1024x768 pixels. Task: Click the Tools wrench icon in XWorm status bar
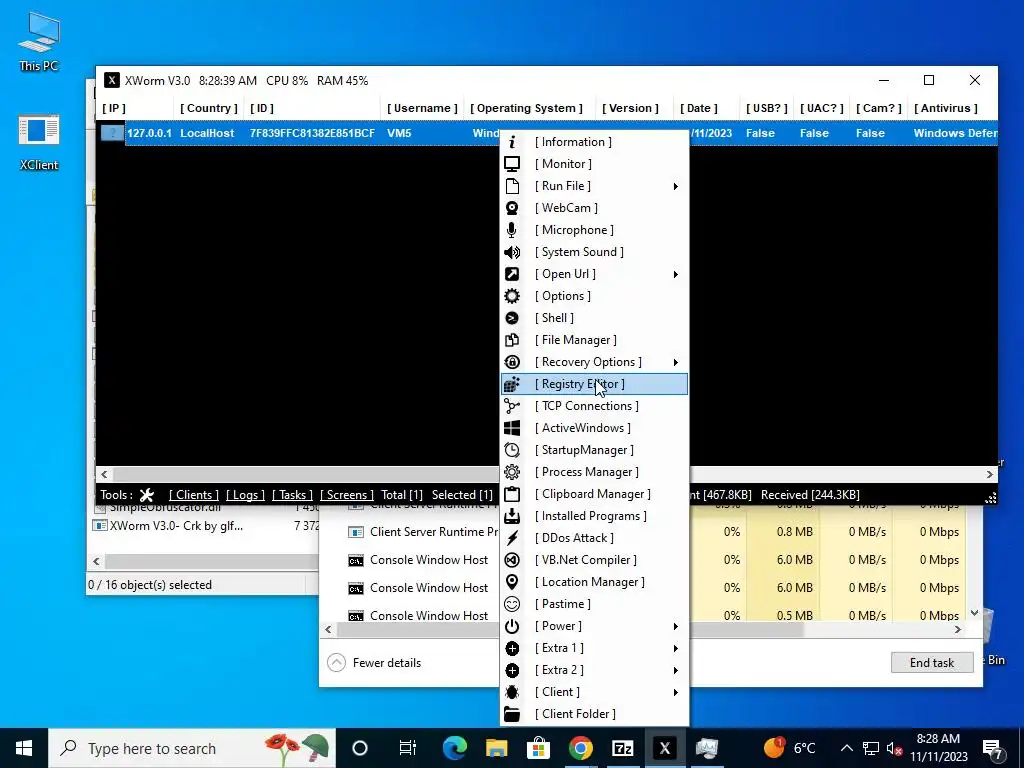[147, 495]
